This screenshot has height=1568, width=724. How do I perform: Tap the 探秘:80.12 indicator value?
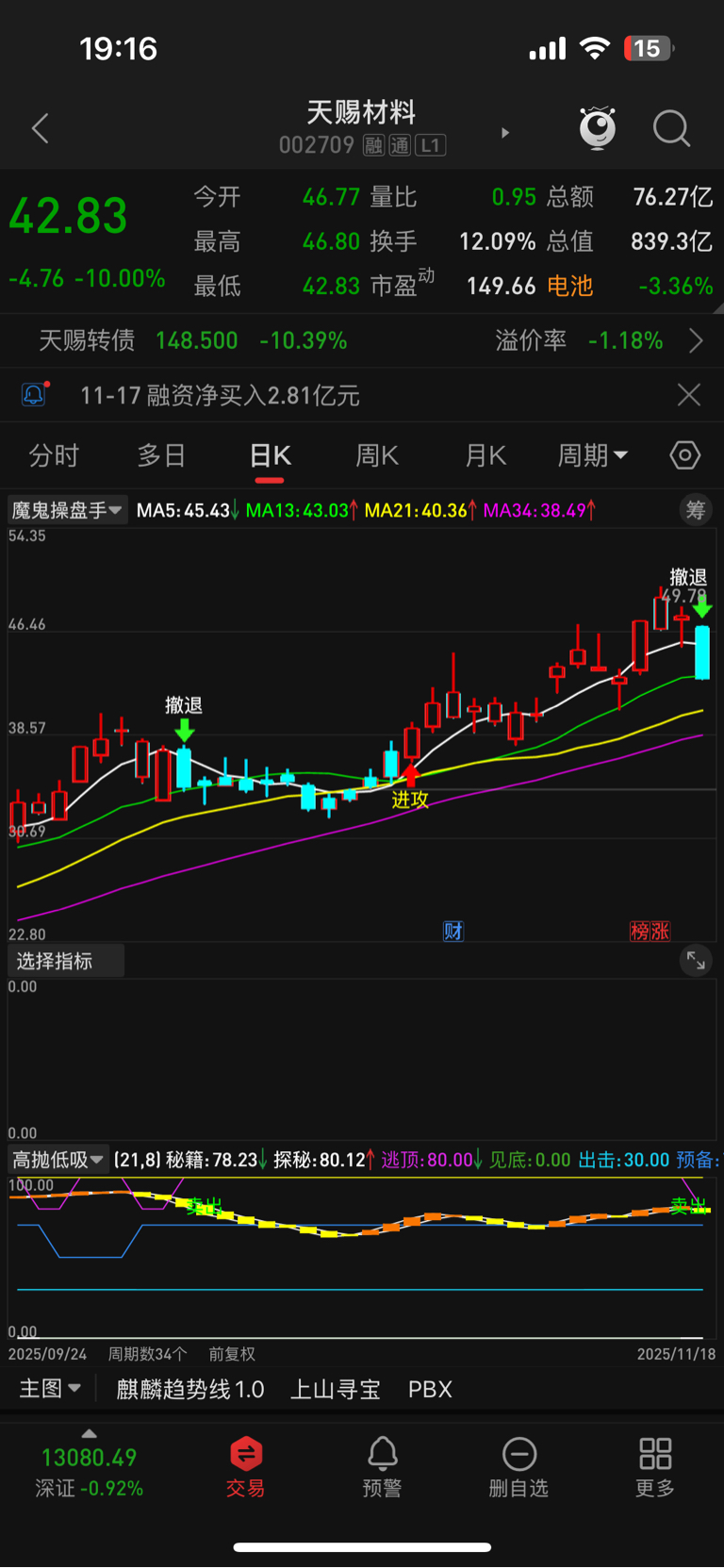323,1160
